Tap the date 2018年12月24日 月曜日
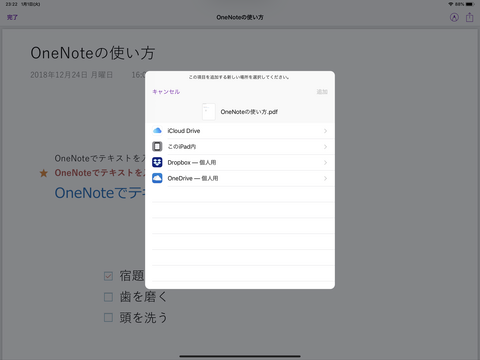This screenshot has width=480, height=360. click(71, 75)
